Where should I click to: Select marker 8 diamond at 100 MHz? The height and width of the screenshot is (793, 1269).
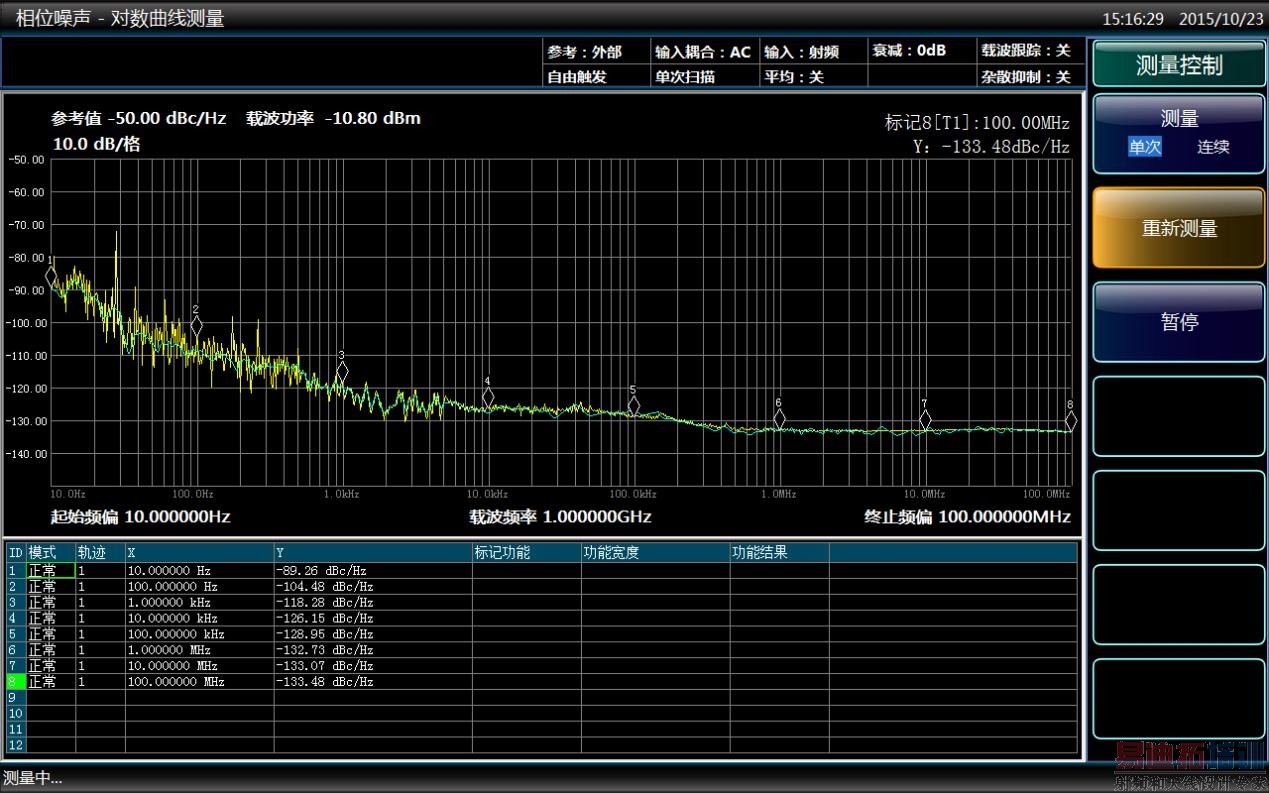1070,421
